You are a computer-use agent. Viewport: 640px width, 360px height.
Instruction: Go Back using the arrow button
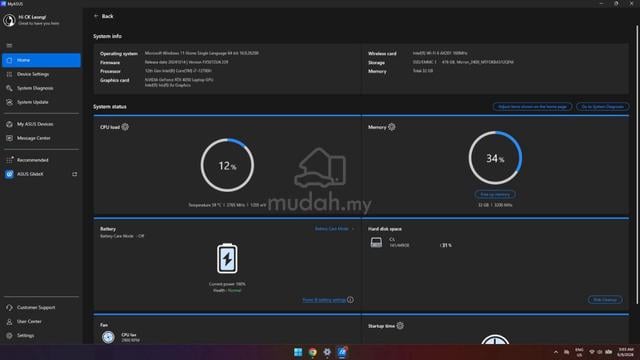pyautogui.click(x=103, y=16)
